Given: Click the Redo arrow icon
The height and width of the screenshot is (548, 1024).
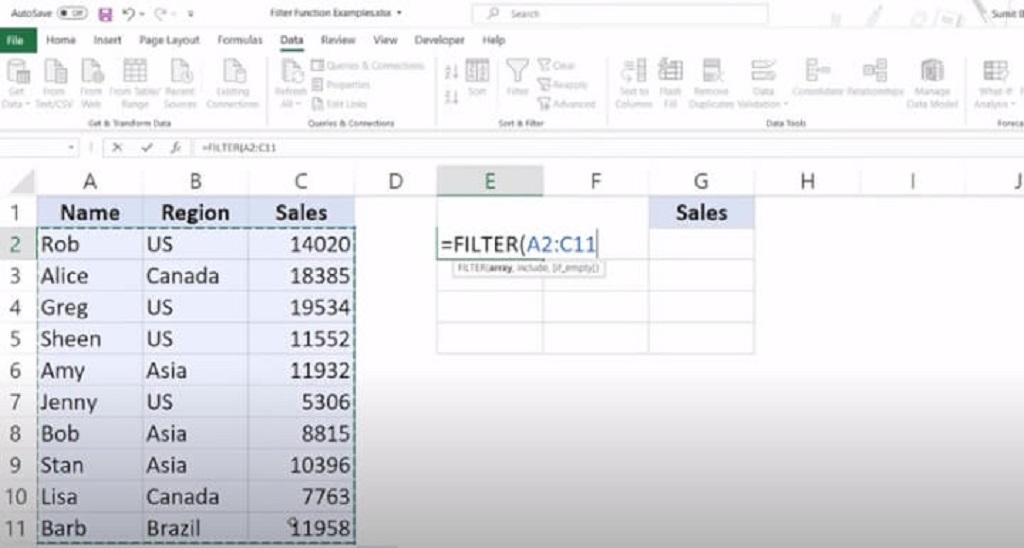Looking at the screenshot, I should [161, 14].
